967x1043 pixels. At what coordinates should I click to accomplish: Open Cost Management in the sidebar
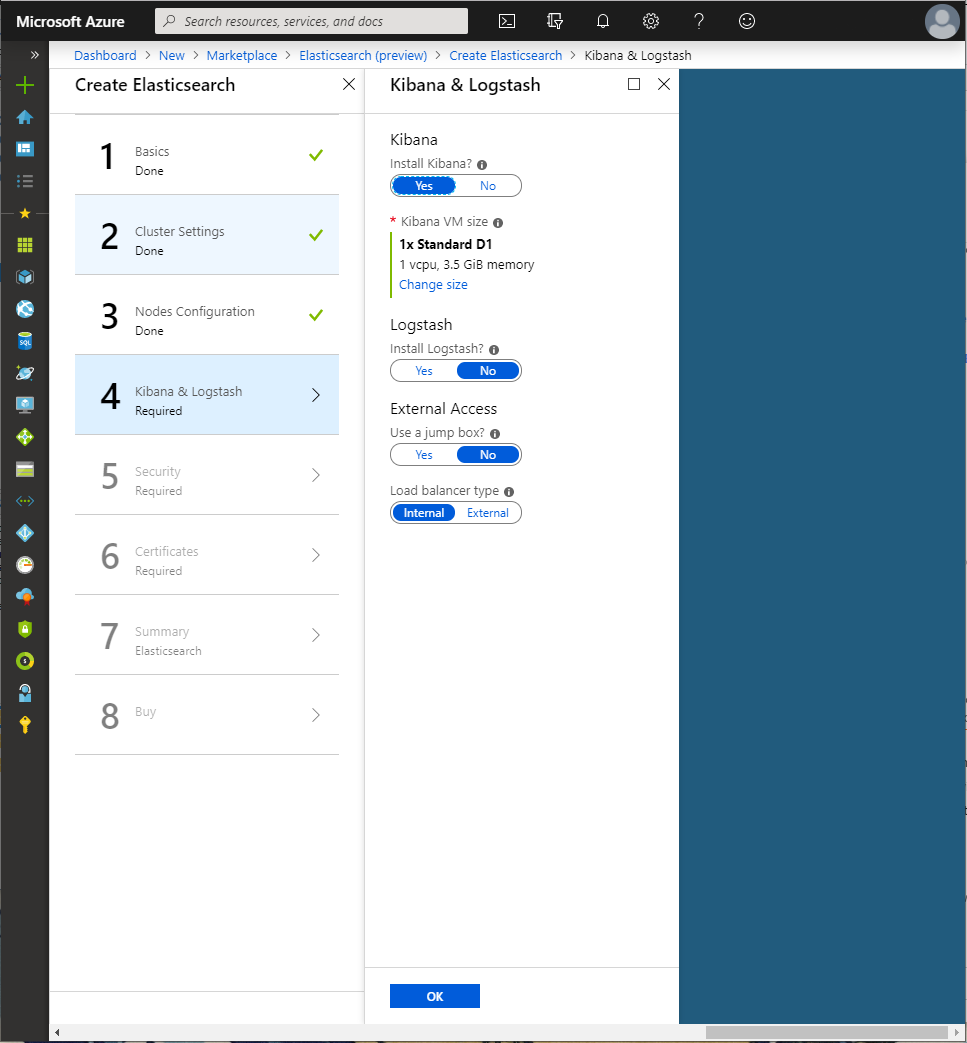tap(23, 661)
